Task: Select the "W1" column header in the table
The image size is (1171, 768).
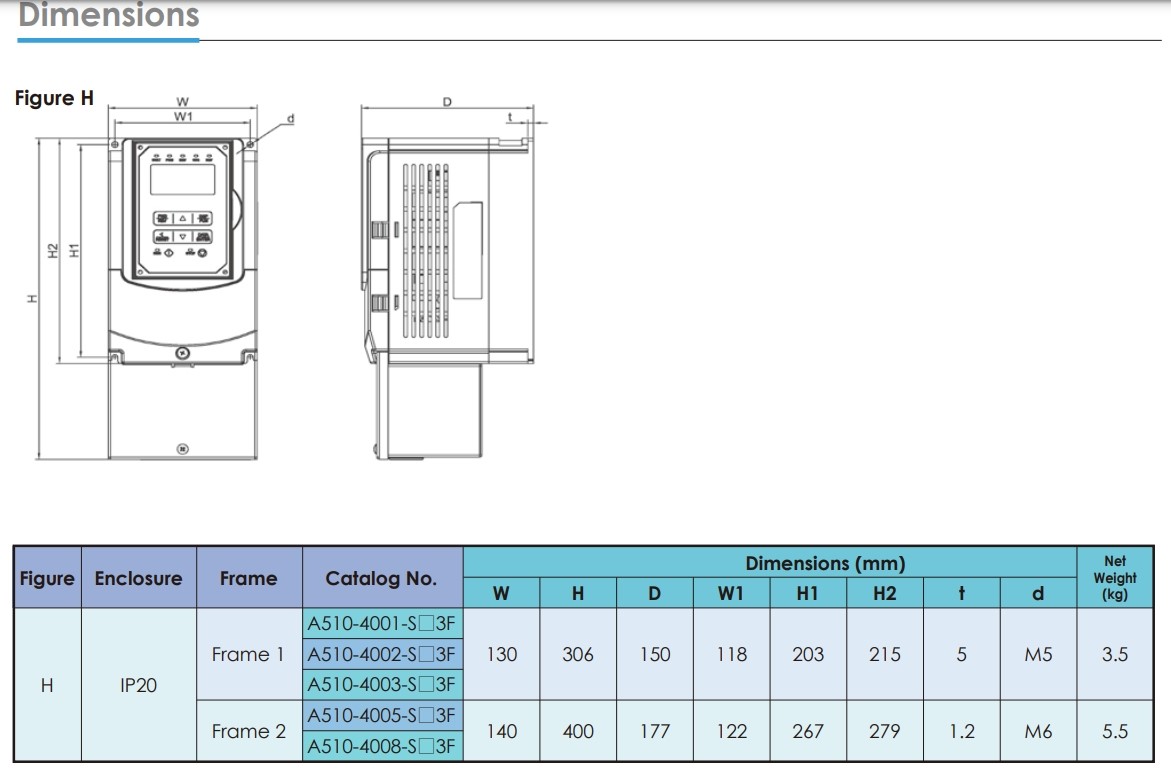Action: coord(731,593)
